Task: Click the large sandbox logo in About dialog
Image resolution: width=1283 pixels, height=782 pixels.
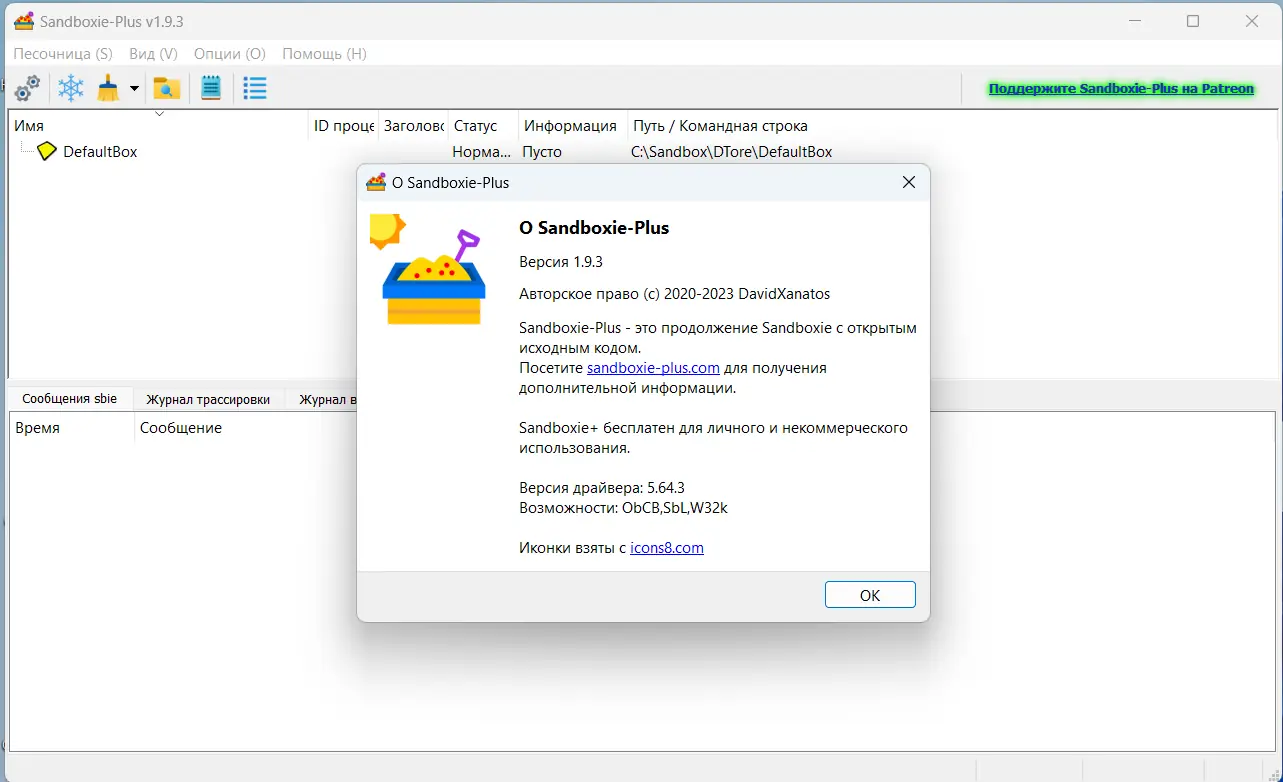Action: coord(428,269)
